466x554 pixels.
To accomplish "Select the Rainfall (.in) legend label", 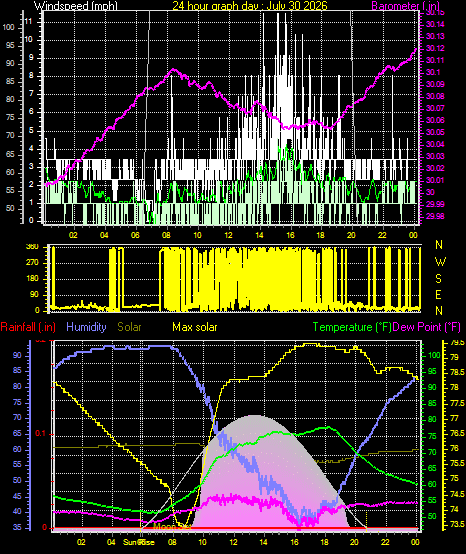I will pos(28,327).
